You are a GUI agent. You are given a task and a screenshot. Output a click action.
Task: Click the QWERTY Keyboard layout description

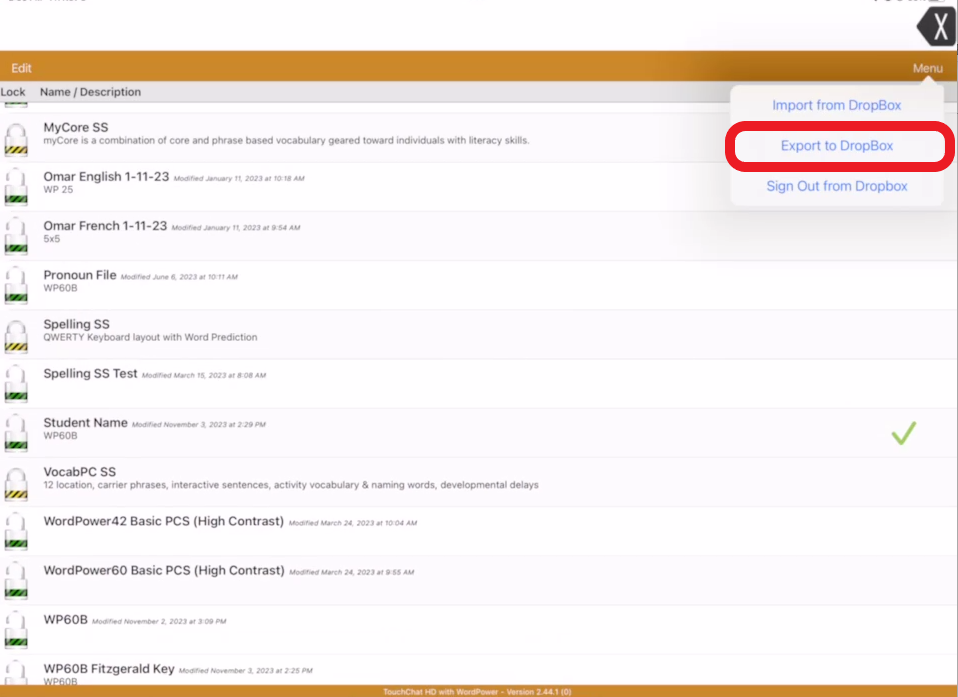150,337
